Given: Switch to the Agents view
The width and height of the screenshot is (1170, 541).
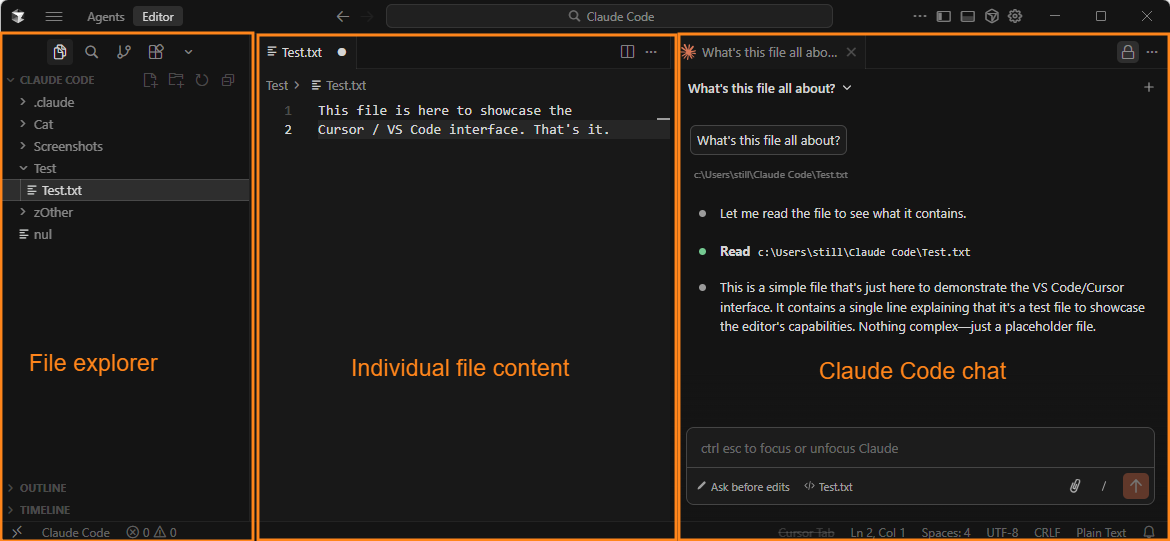Looking at the screenshot, I should [x=106, y=16].
